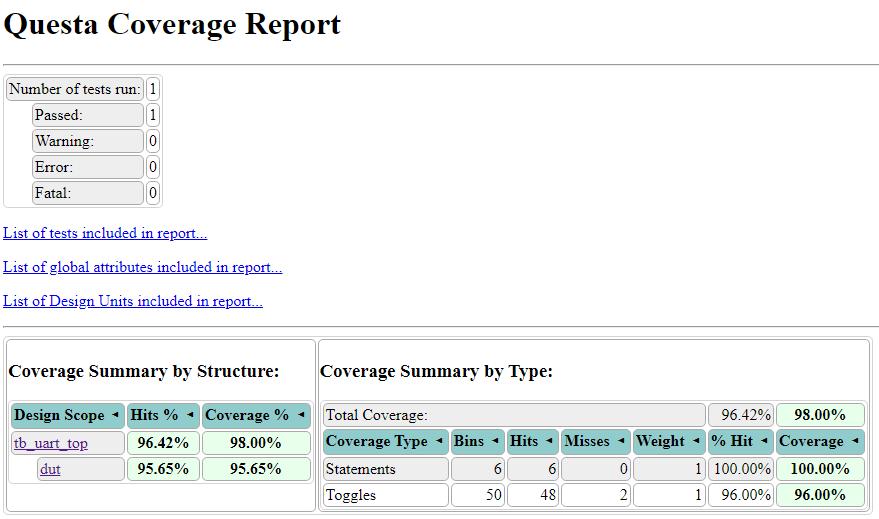Sort by Hits column in Type table

coord(549,441)
